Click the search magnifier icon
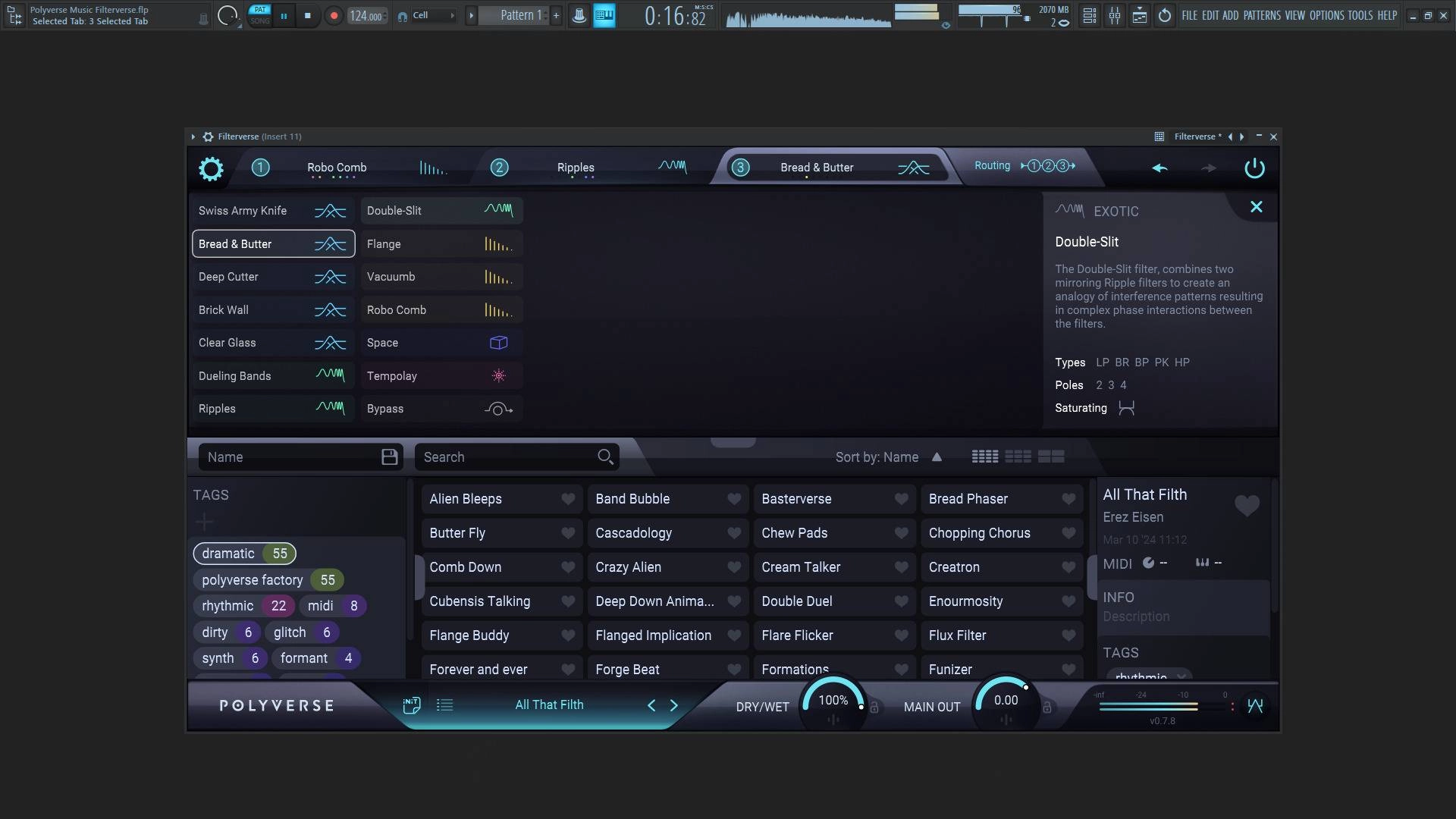The image size is (1456, 819). click(605, 457)
